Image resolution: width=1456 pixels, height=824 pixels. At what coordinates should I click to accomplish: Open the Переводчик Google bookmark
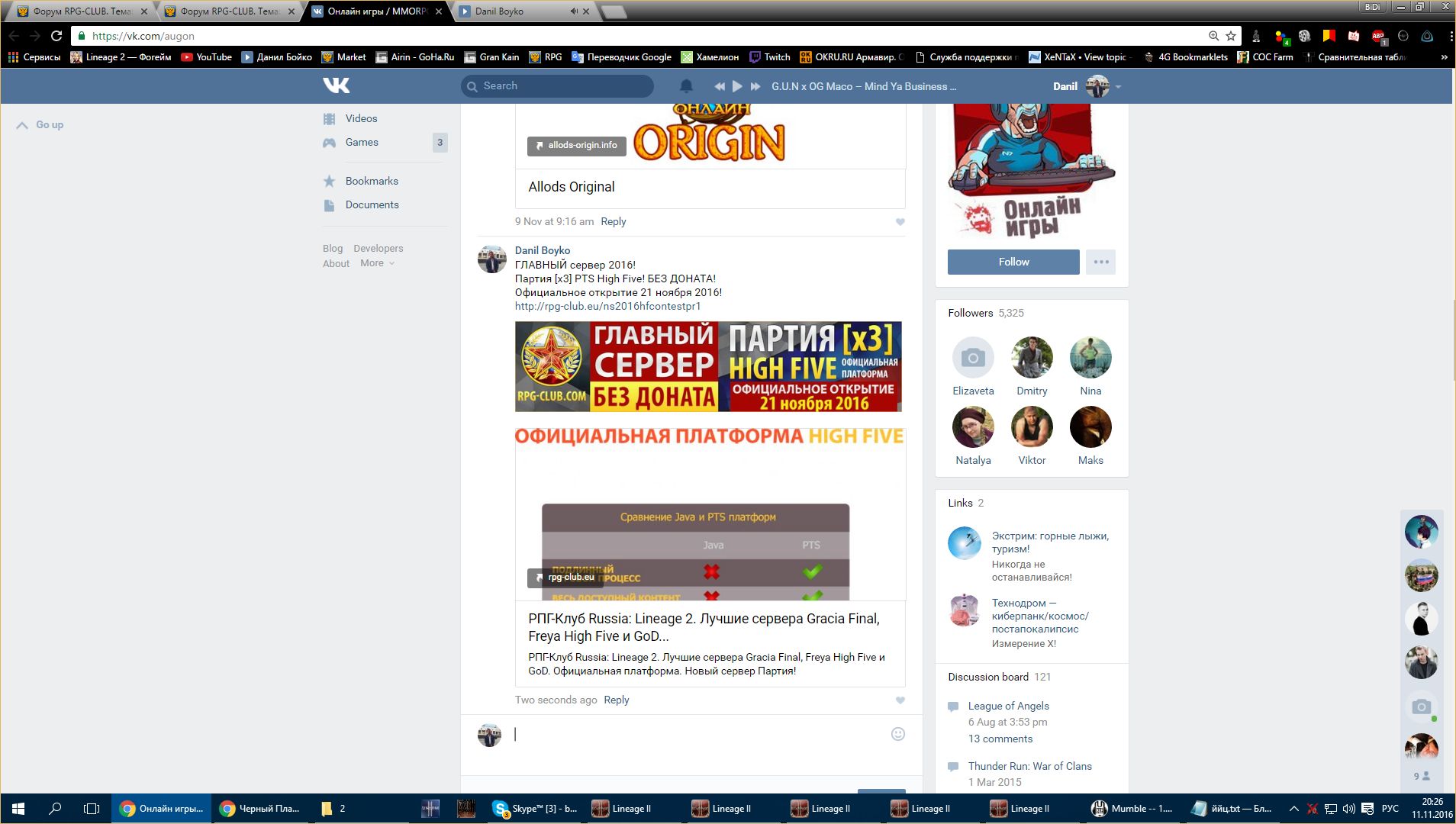click(x=621, y=57)
